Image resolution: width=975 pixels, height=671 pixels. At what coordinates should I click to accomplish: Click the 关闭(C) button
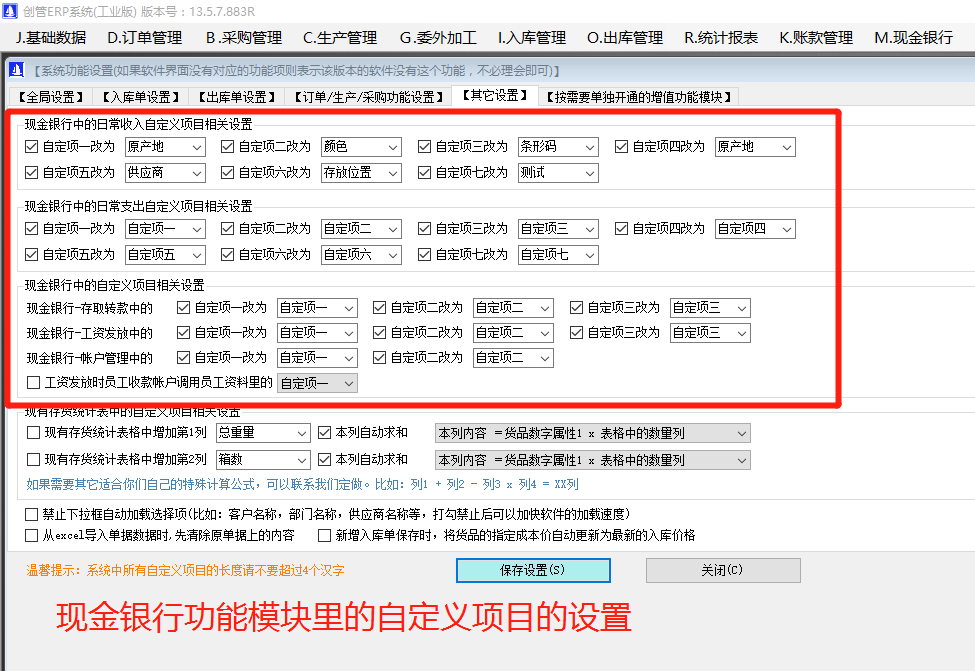click(722, 570)
